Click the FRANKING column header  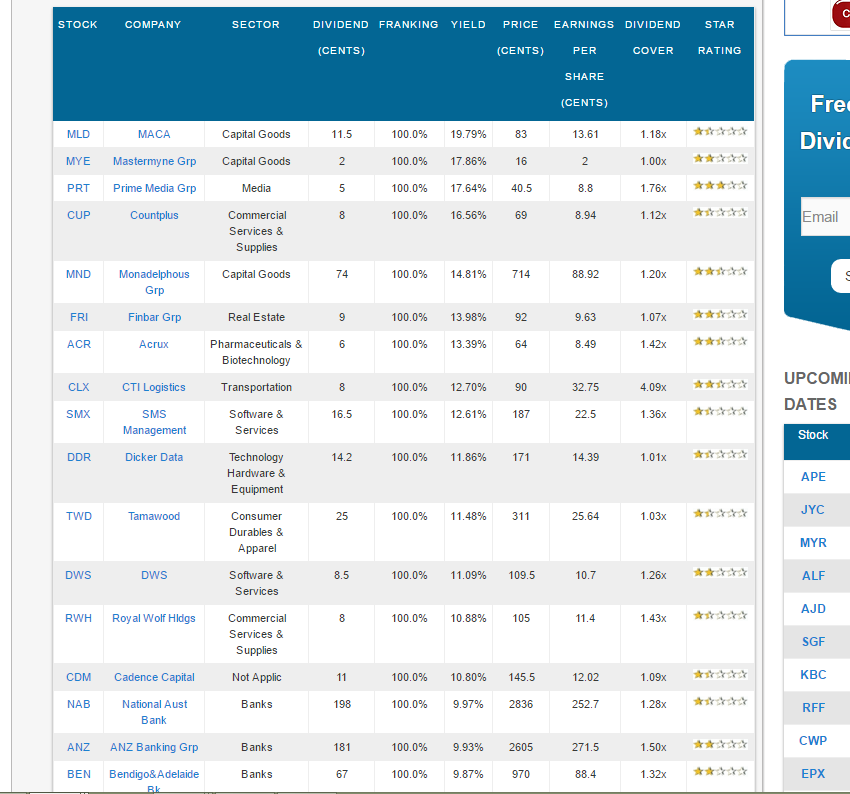pos(409,24)
